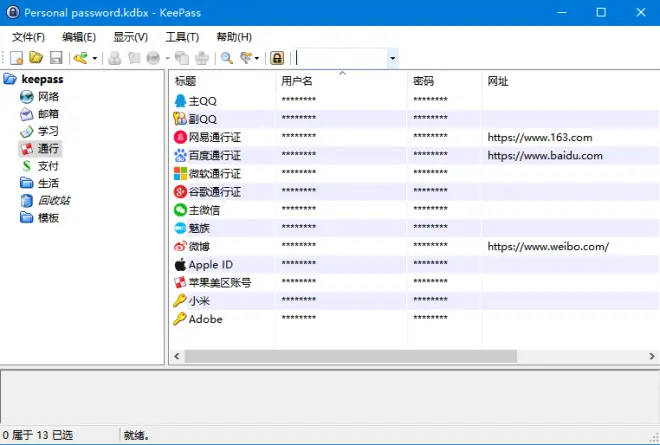Image resolution: width=660 pixels, height=445 pixels.
Task: Click the https://www.baidu.com URL cell
Action: [x=545, y=155]
